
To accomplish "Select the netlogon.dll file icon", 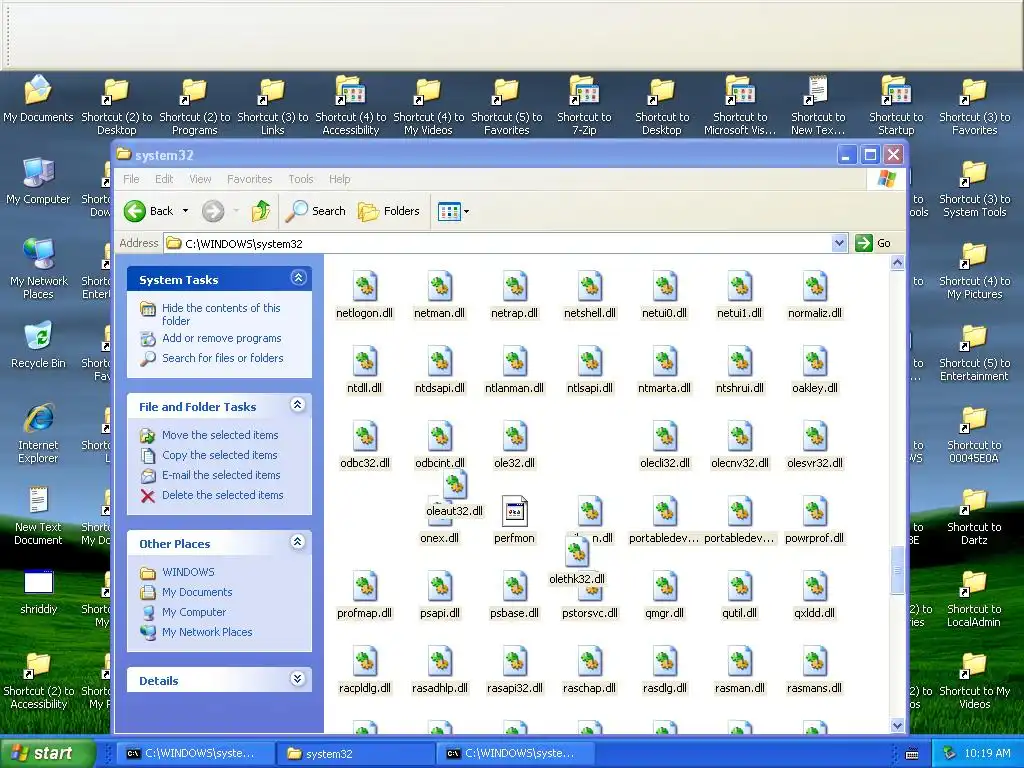I will coord(364,287).
